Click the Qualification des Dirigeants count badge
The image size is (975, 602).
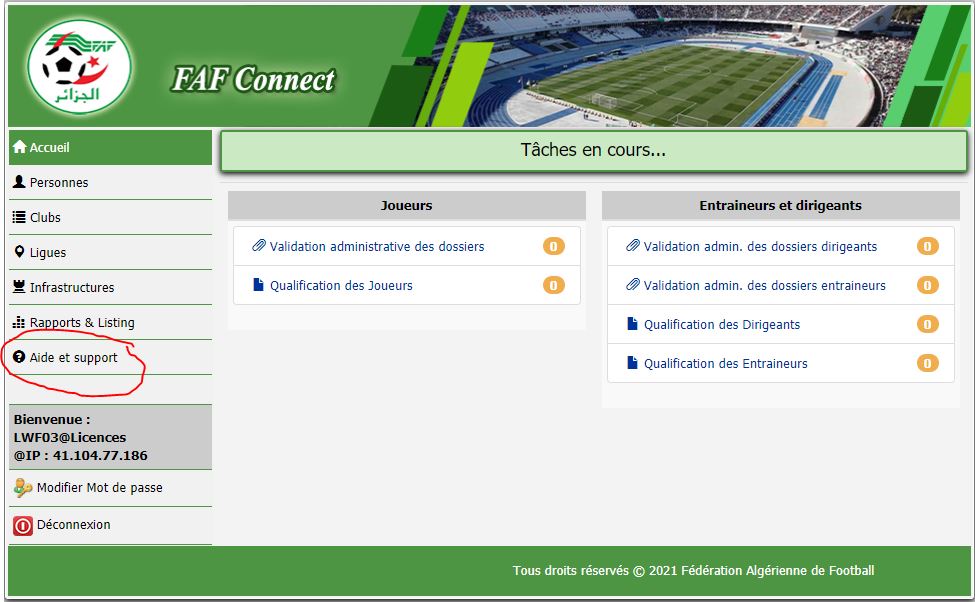pyautogui.click(x=927, y=324)
